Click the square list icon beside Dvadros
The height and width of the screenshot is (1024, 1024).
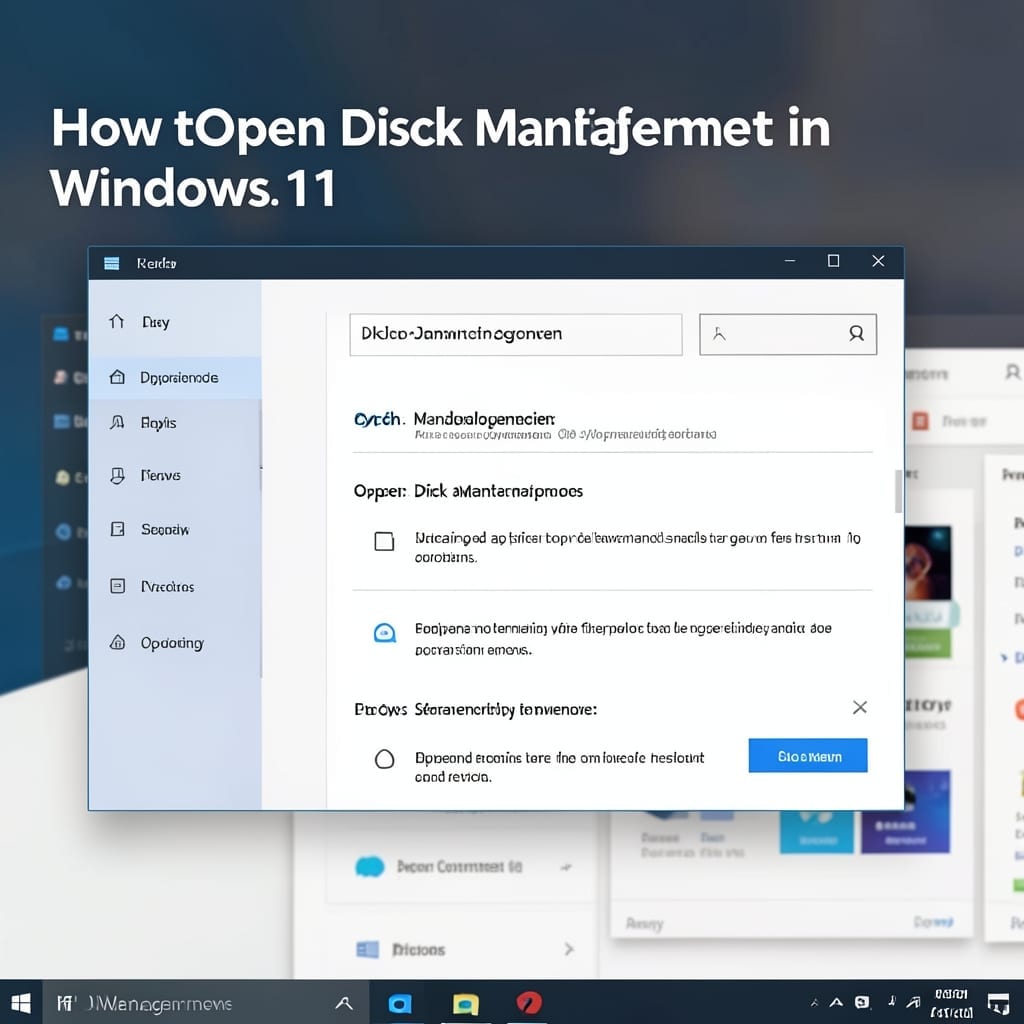118,586
